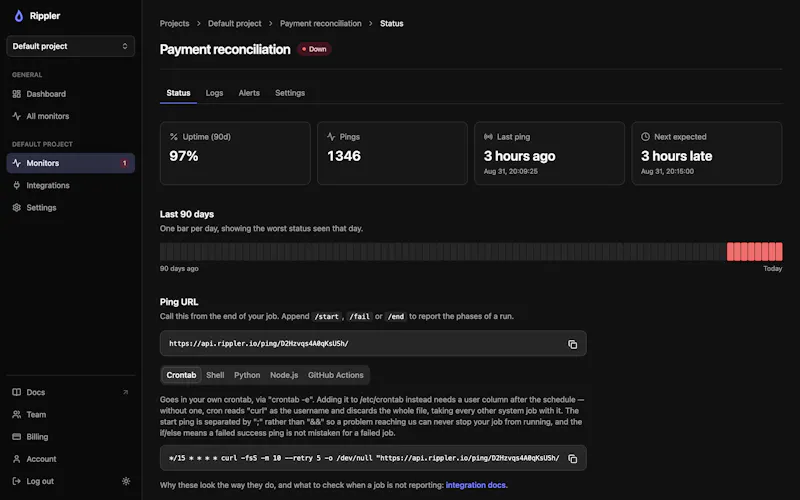Toggle the light/dark theme sun icon

126,481
